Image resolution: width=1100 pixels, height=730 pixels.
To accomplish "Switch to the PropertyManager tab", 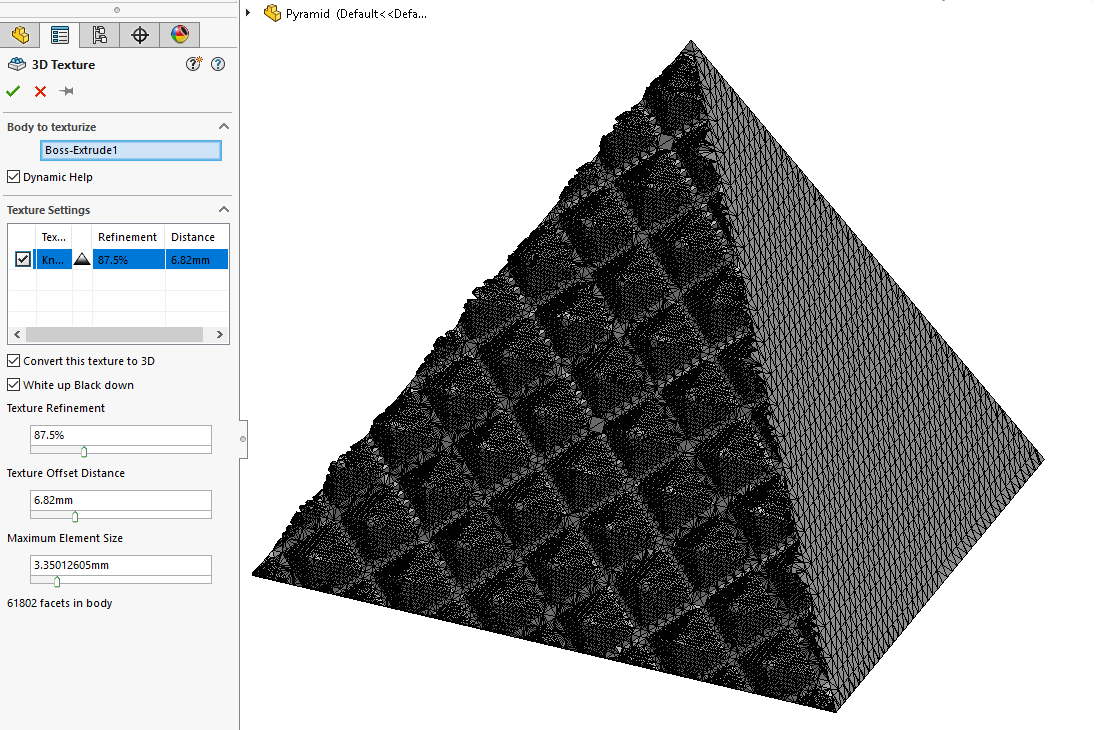I will pos(60,34).
